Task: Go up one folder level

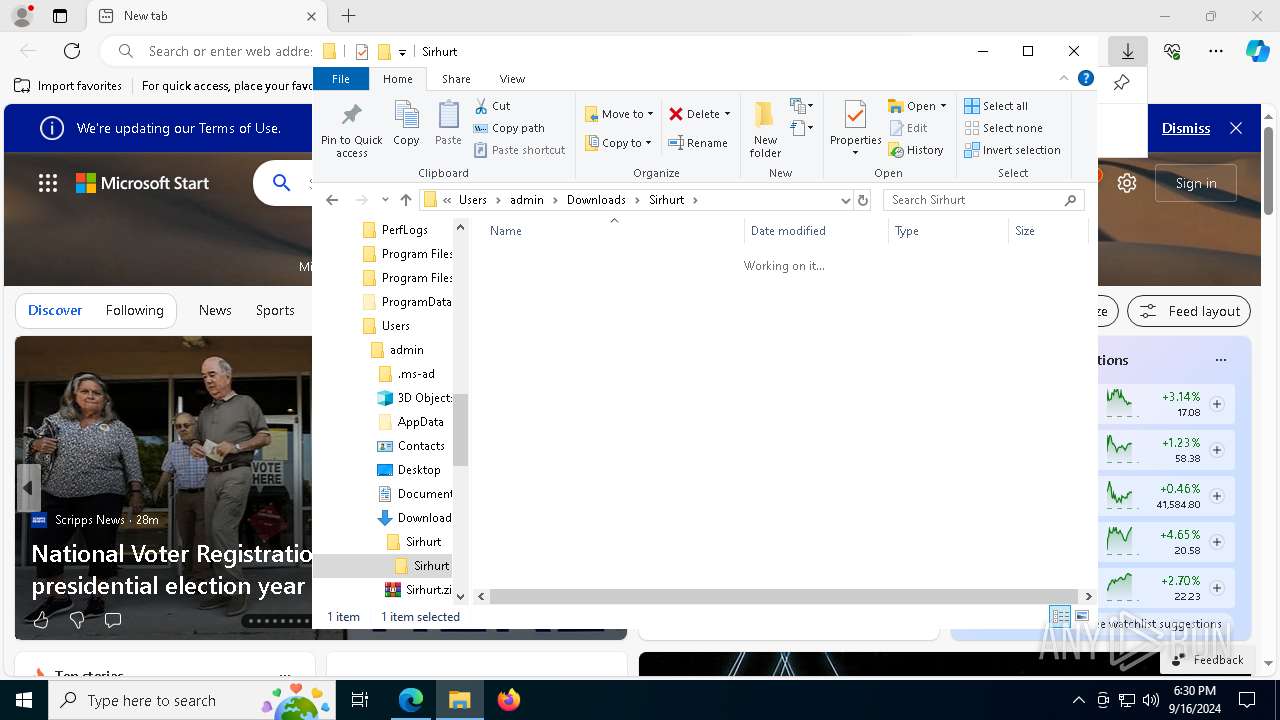Action: click(x=406, y=200)
